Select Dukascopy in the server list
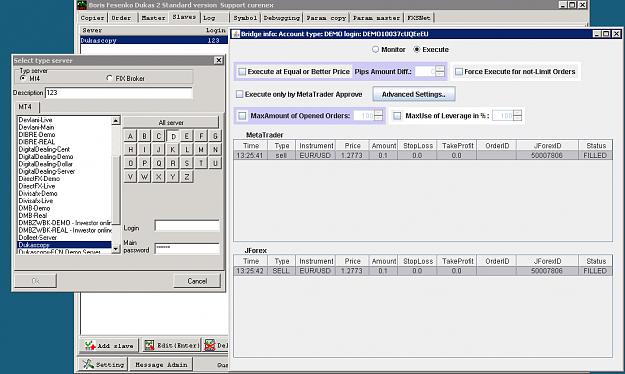 [x=65, y=245]
